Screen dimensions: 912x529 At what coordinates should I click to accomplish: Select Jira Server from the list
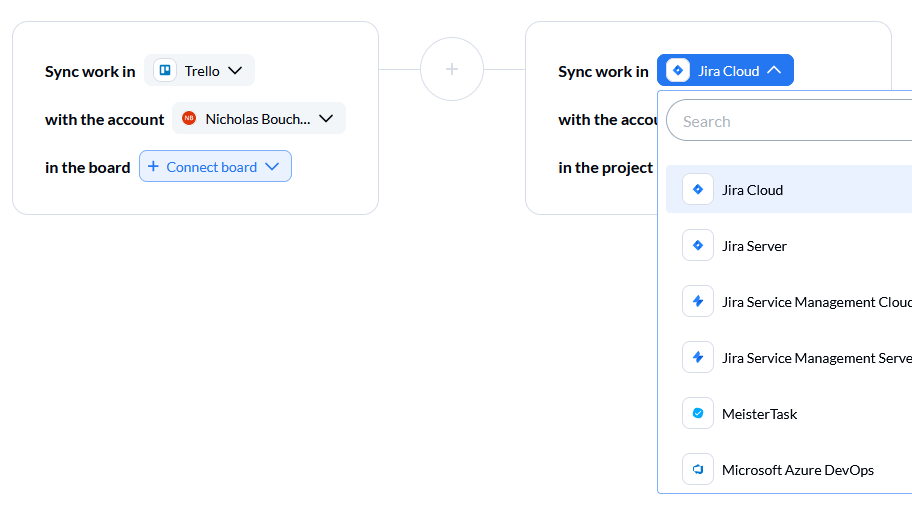(789, 245)
